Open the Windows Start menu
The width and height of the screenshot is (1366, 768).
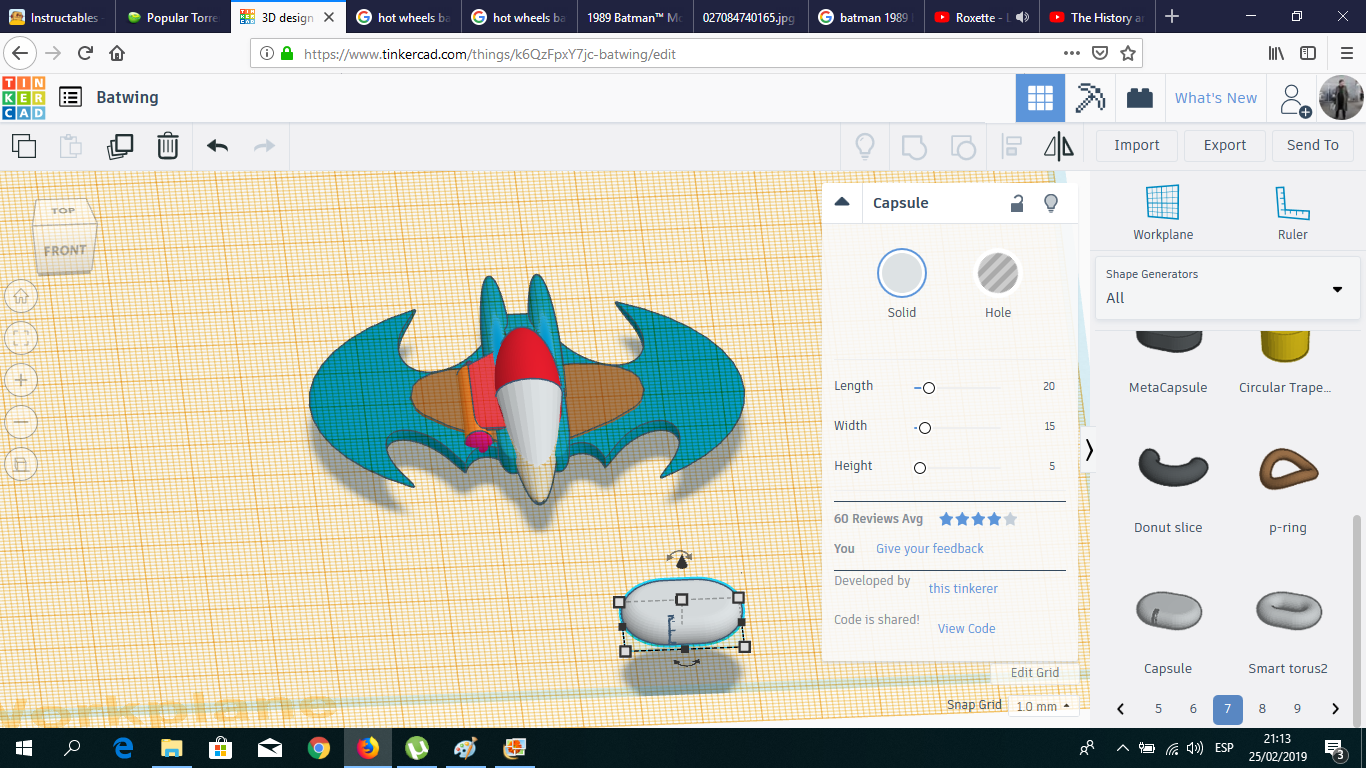tap(23, 747)
